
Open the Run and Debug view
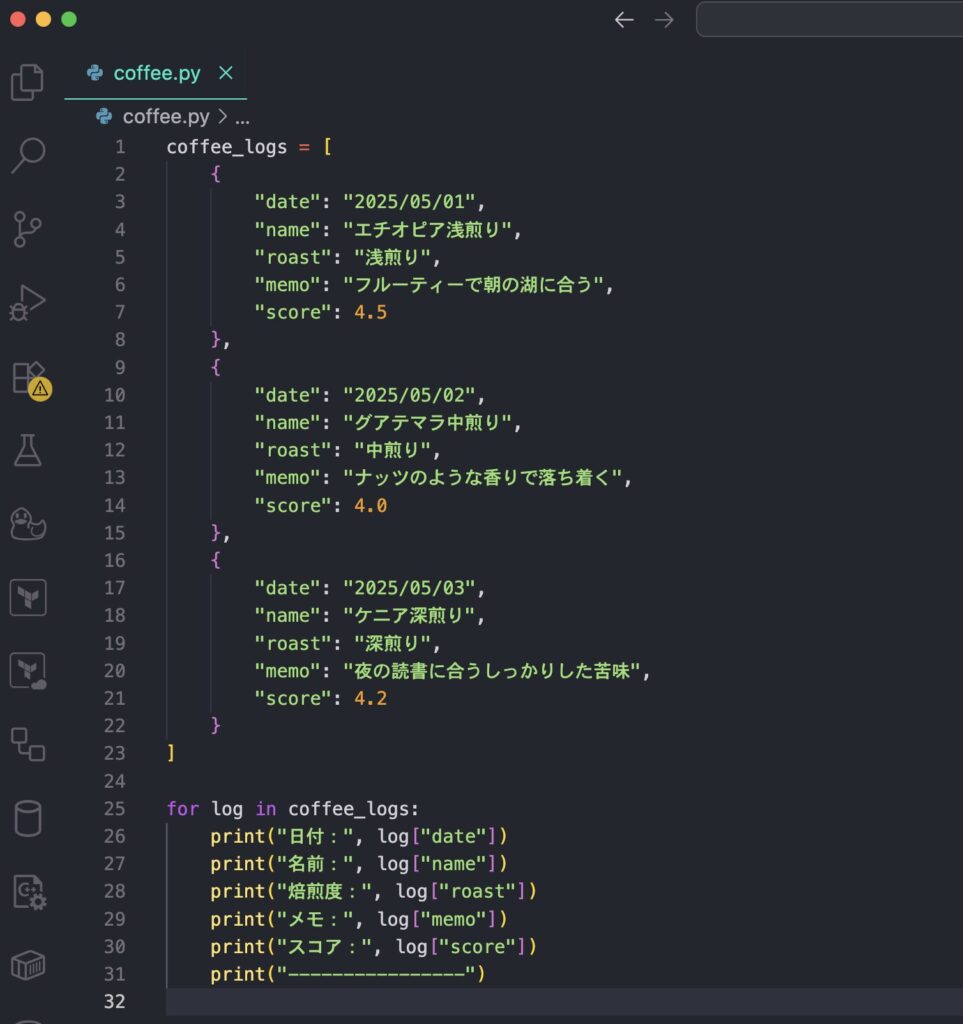[28, 303]
